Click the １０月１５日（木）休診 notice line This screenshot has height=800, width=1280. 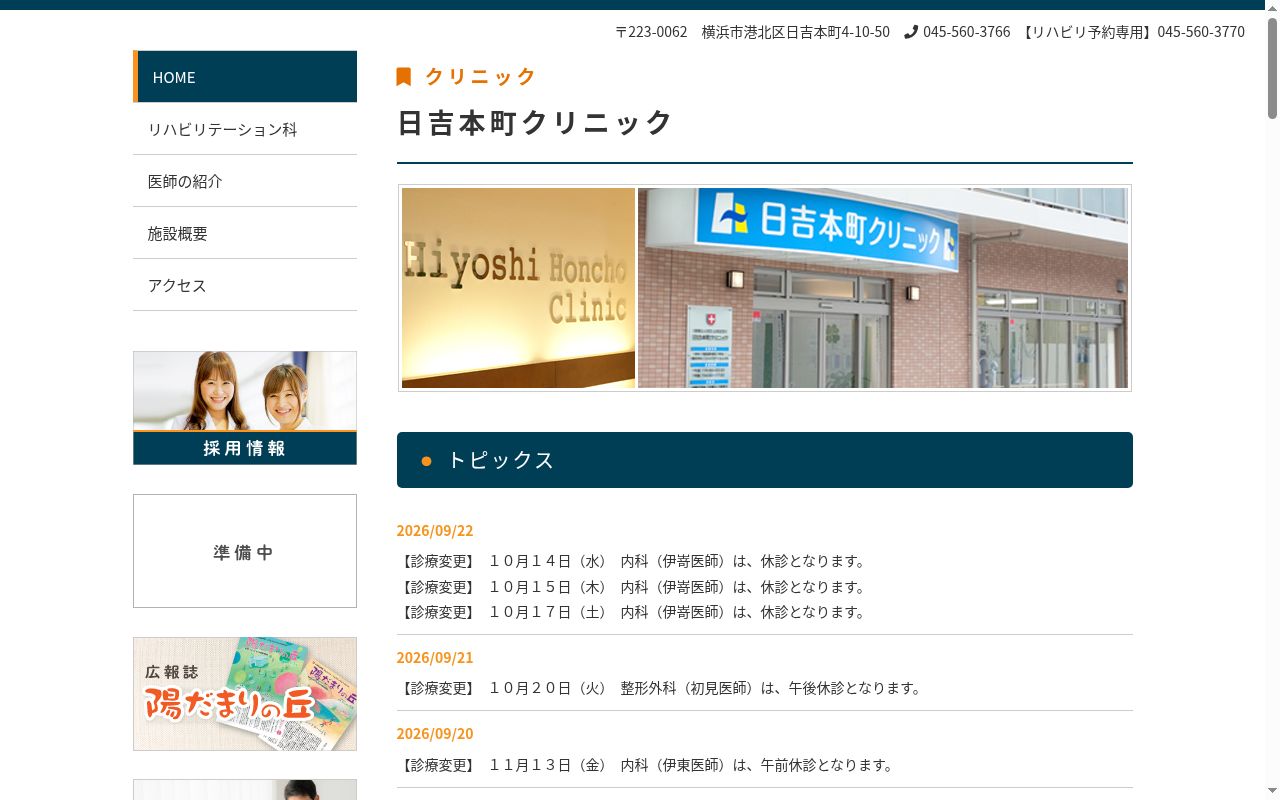[634, 587]
